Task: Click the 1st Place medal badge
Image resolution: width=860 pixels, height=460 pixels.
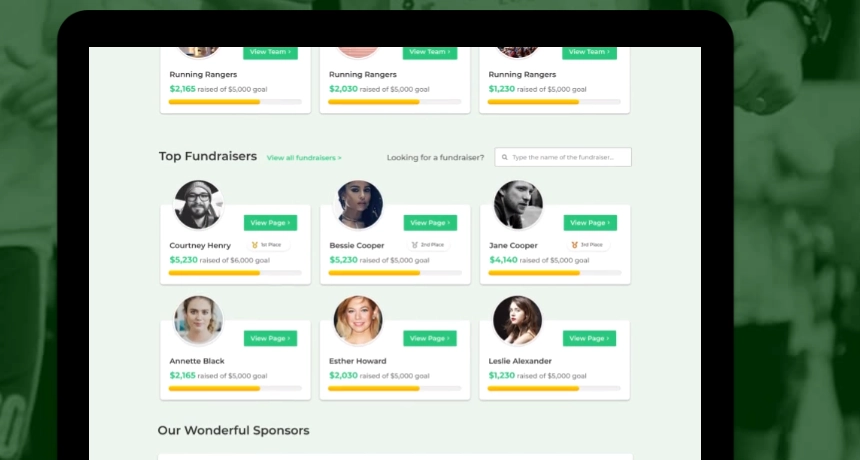Action: pyautogui.click(x=267, y=245)
